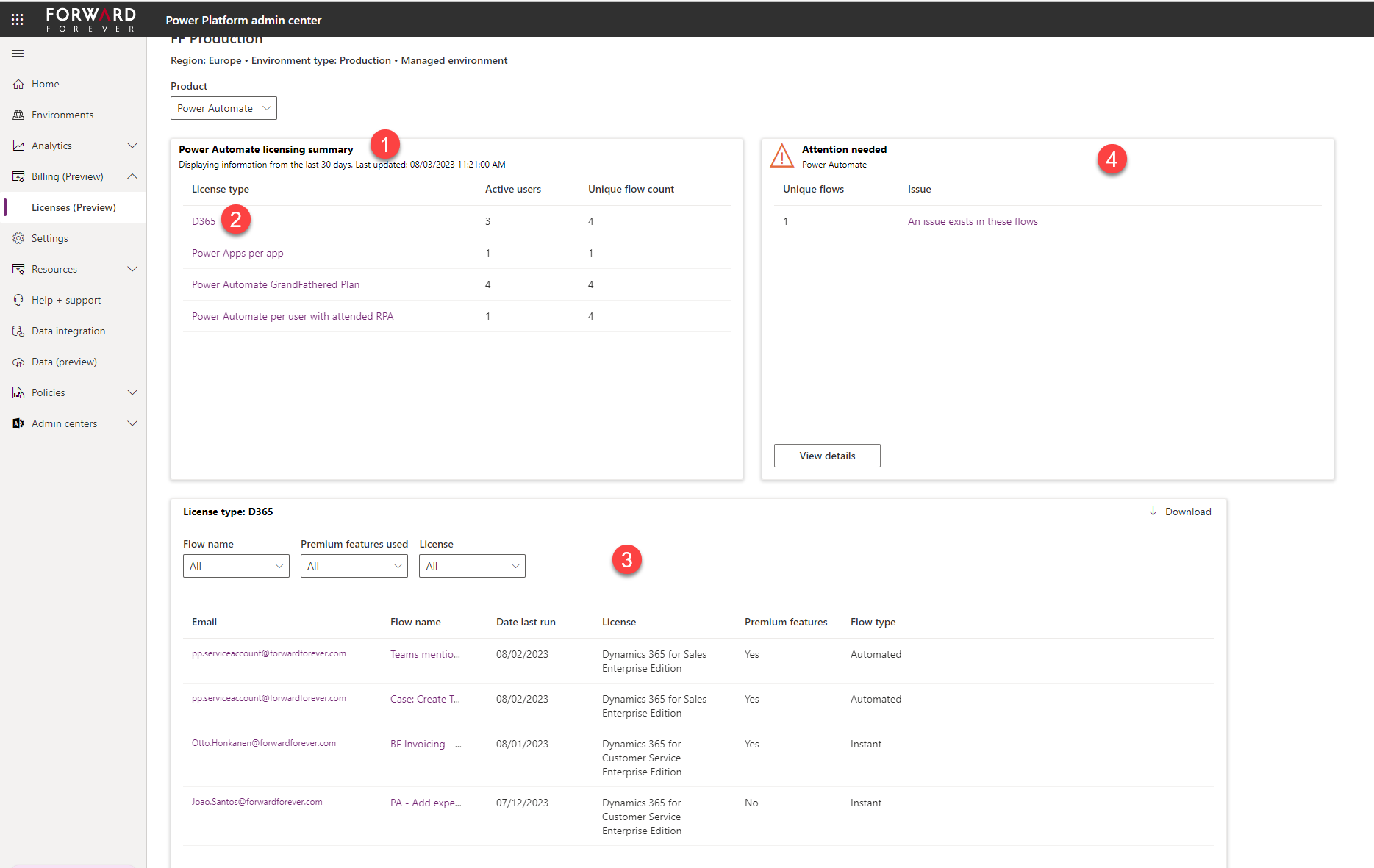This screenshot has height=868, width=1374.
Task: Open the app launcher waffle icon
Action: point(18,20)
